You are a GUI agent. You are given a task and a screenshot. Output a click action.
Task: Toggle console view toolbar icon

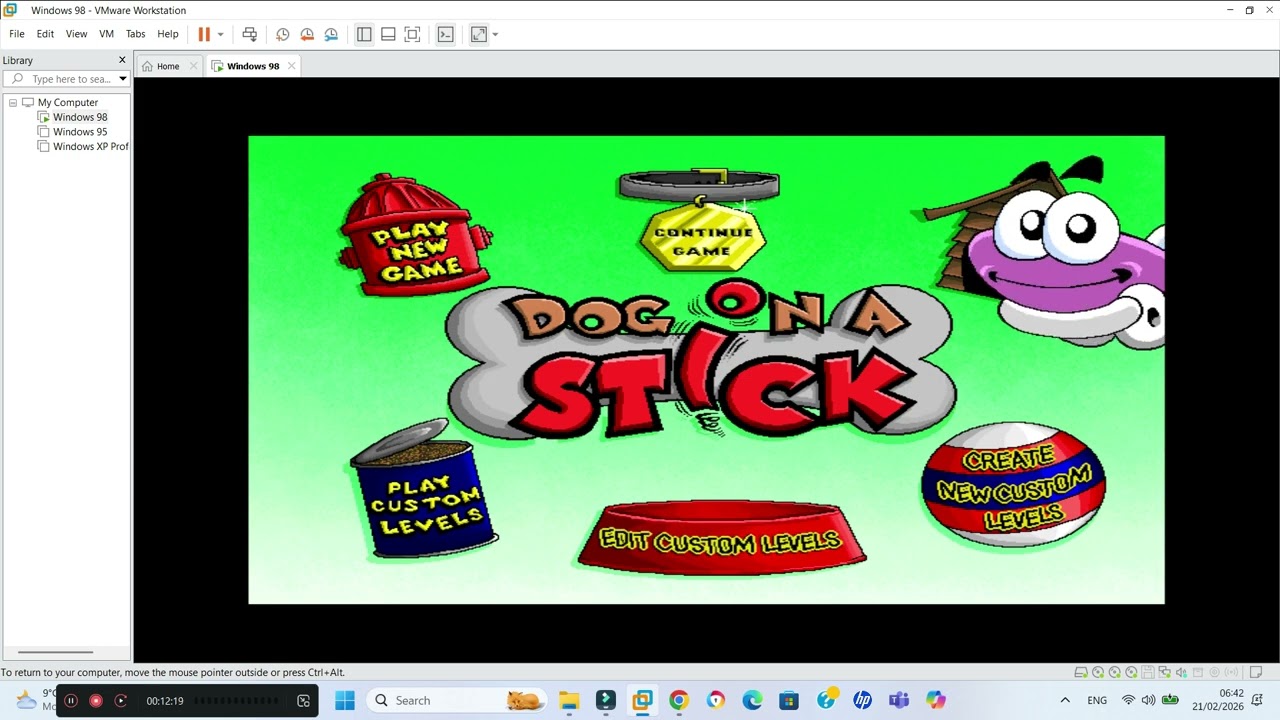coord(446,34)
